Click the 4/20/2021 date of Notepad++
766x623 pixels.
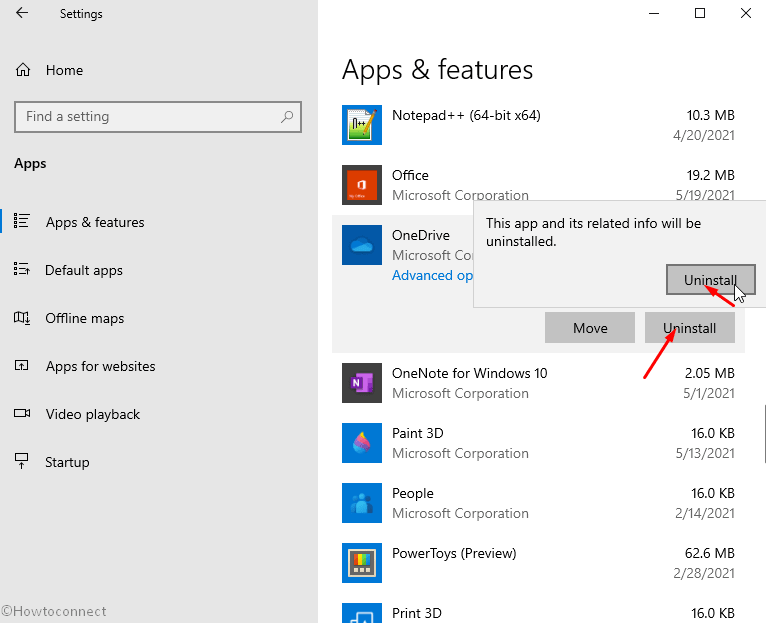pos(704,135)
